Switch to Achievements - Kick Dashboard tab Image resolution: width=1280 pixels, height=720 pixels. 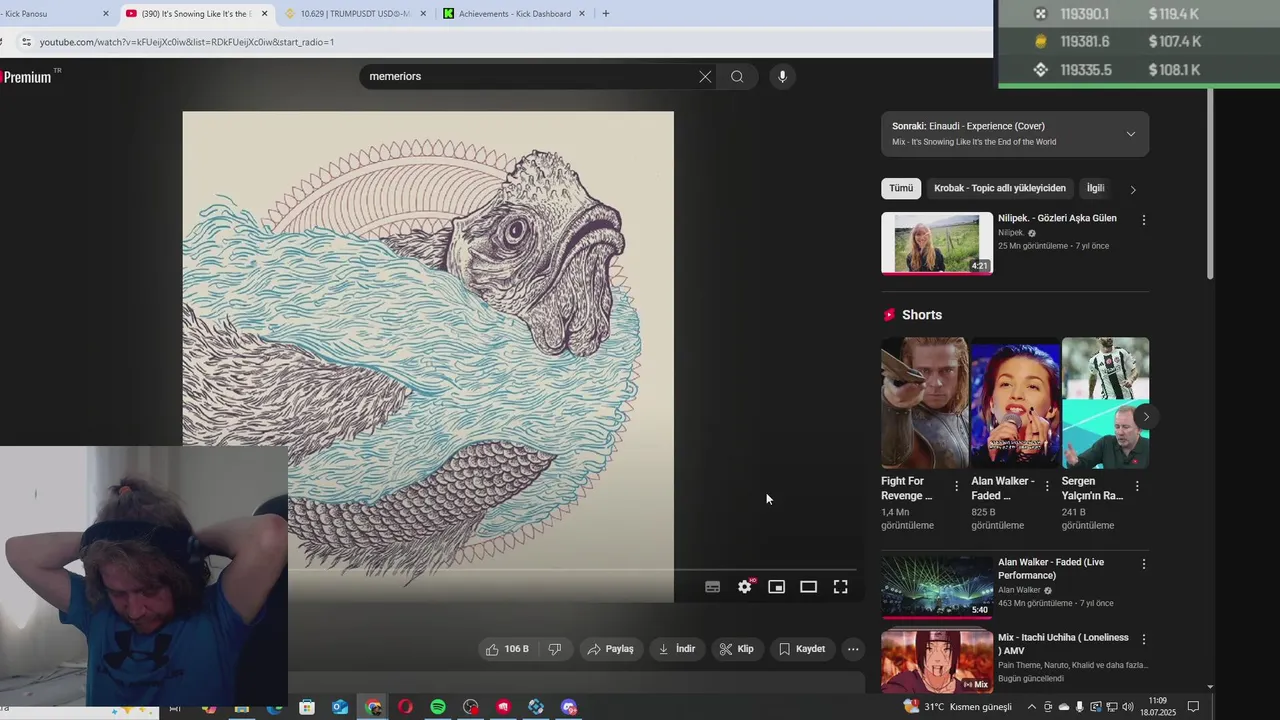pos(515,14)
